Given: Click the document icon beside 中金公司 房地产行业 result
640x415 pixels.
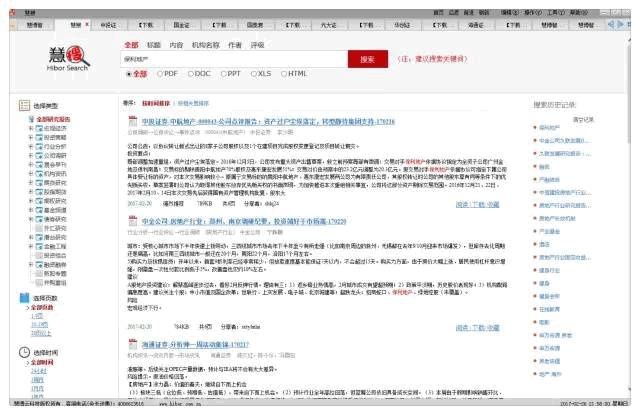Looking at the screenshot, I should pyautogui.click(x=133, y=221).
